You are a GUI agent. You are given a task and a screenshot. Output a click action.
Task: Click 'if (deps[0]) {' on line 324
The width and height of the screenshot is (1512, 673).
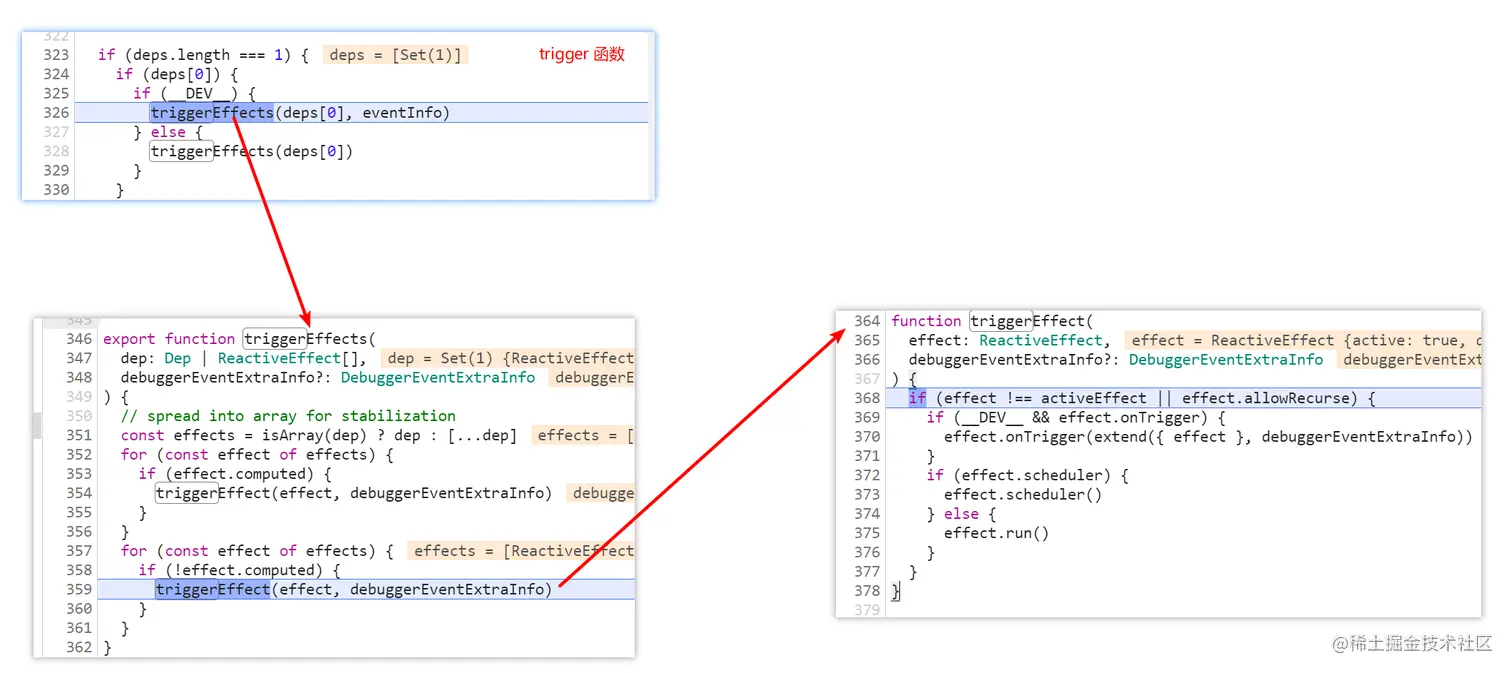[177, 74]
